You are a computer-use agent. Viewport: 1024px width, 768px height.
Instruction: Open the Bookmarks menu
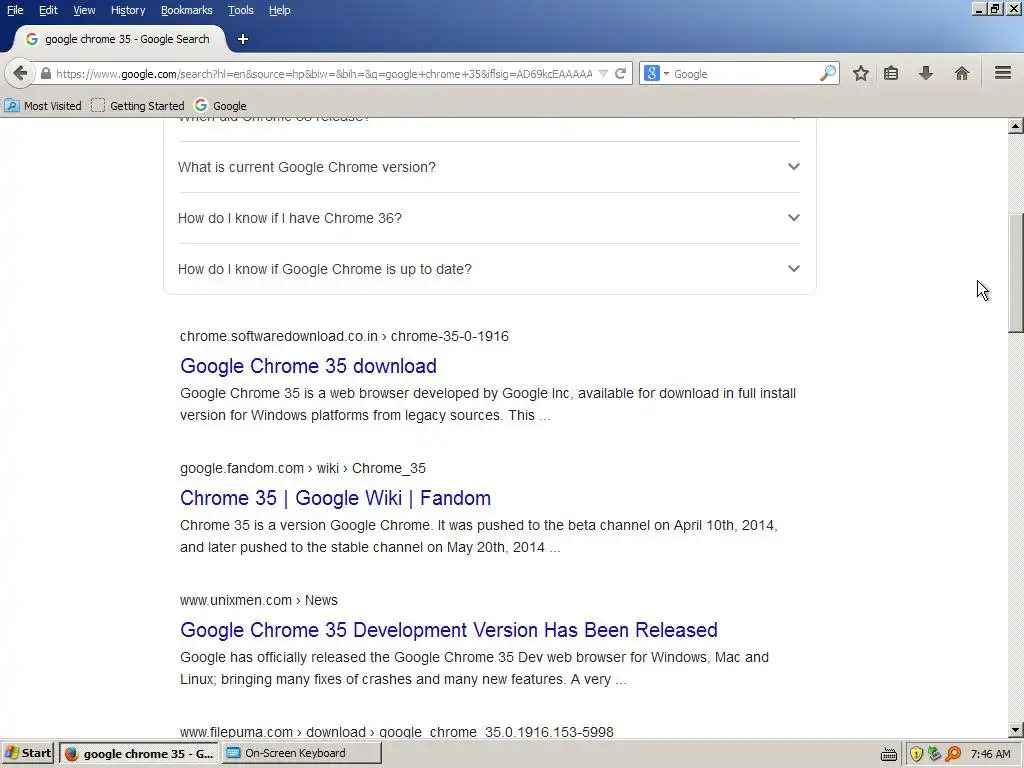coord(187,10)
